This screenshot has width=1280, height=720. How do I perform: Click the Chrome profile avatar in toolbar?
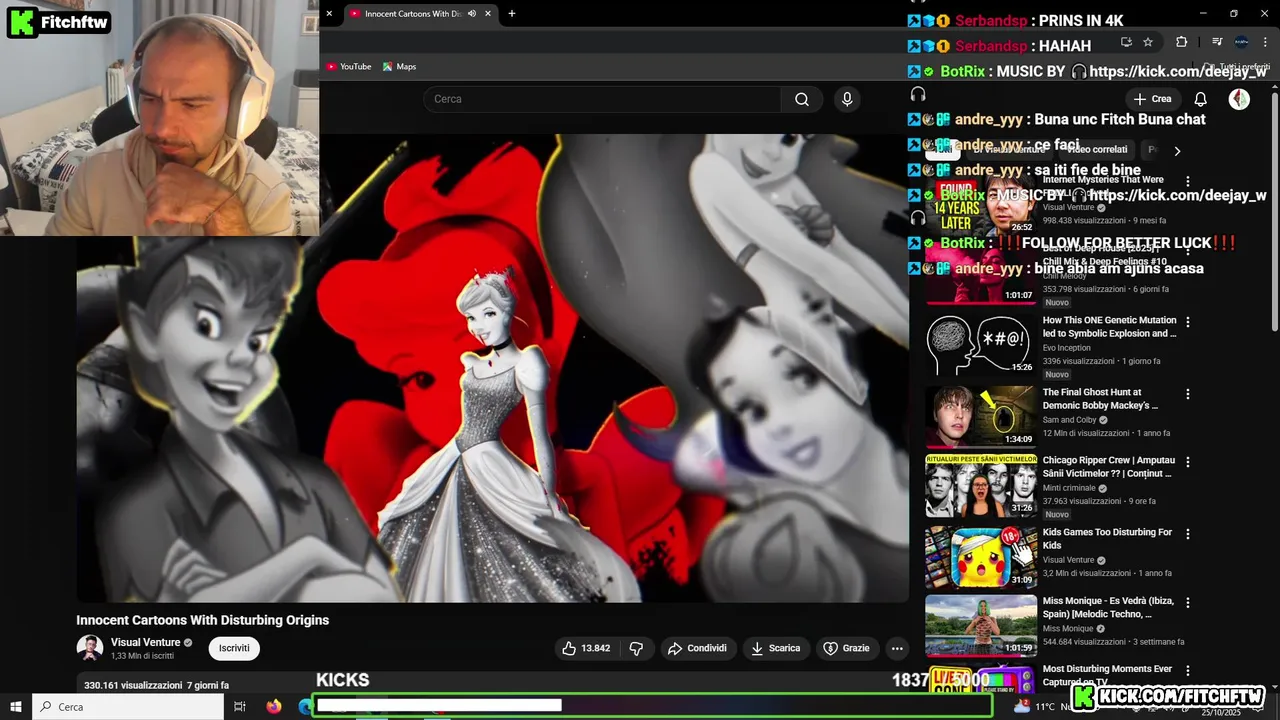tap(1241, 42)
